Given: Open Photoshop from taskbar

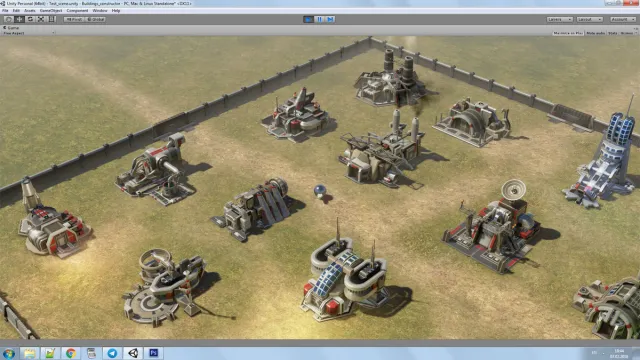Looking at the screenshot, I should pyautogui.click(x=153, y=353).
